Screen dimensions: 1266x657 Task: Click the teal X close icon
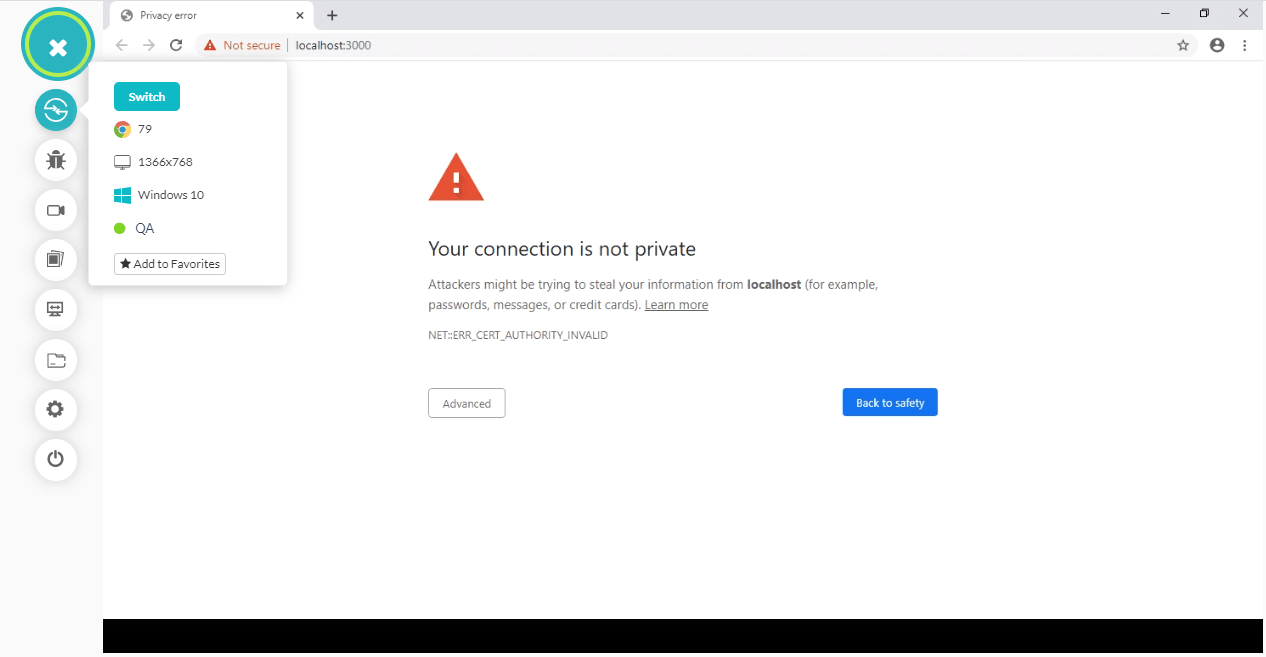57,44
